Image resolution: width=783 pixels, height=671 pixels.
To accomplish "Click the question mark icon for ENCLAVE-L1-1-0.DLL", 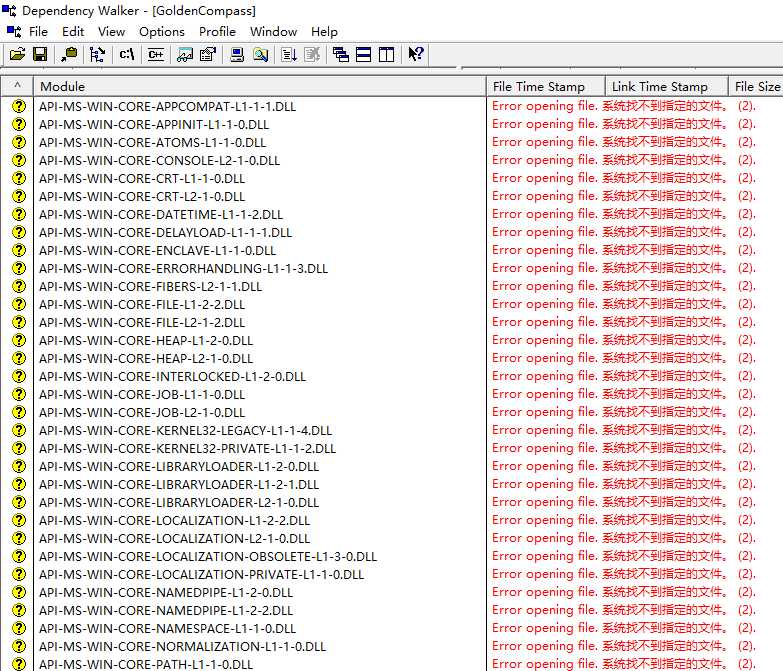I will tap(18, 250).
